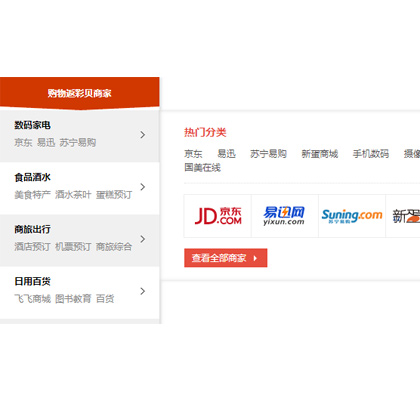Open the Suning.com merchant logo
Viewport: 420px width, 420px height.
(x=352, y=216)
